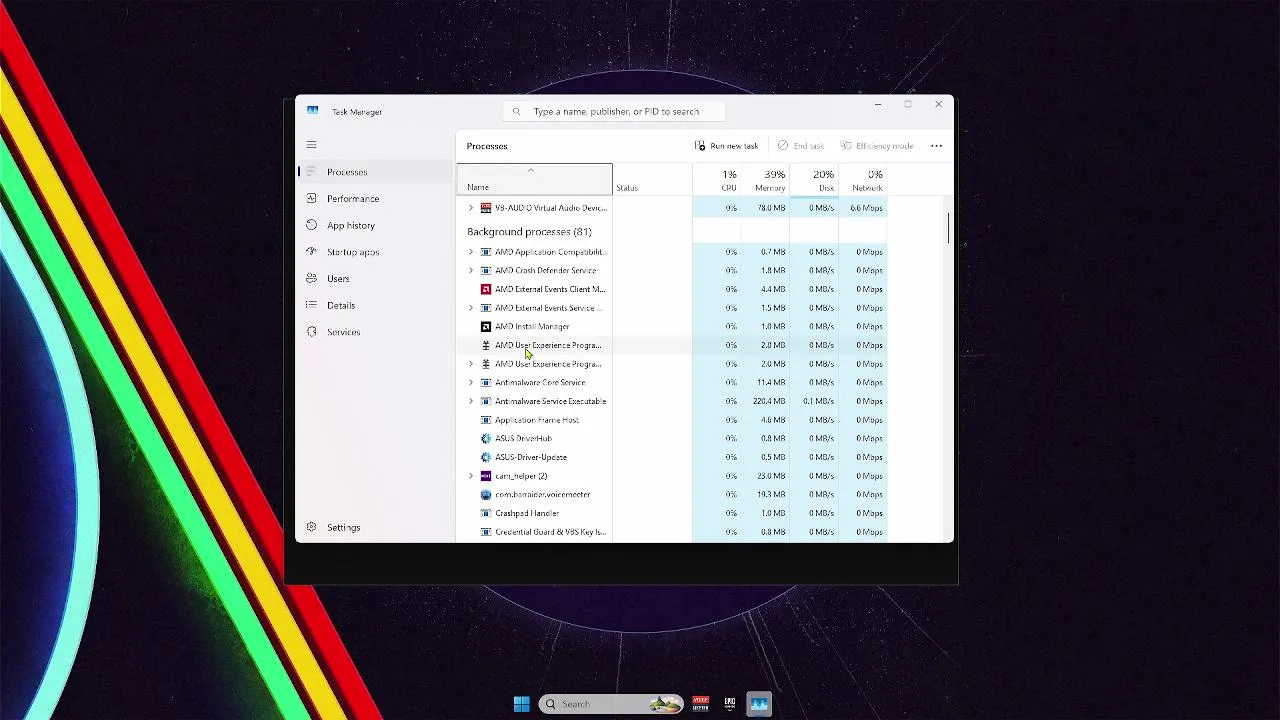Open the three-dot more options menu
1280x720 pixels.
[936, 146]
